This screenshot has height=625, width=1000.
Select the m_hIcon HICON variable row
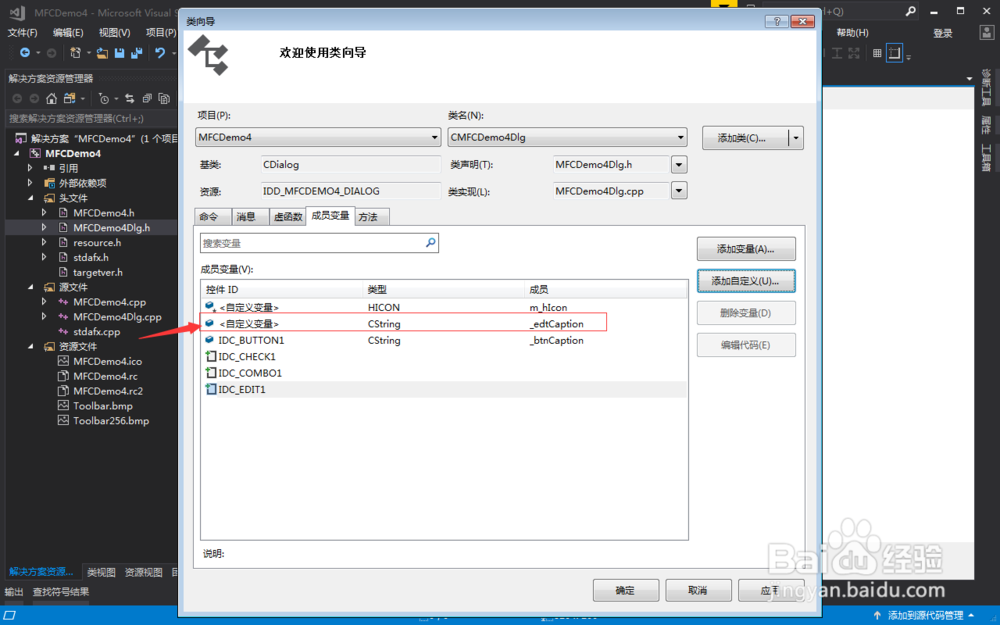[444, 307]
